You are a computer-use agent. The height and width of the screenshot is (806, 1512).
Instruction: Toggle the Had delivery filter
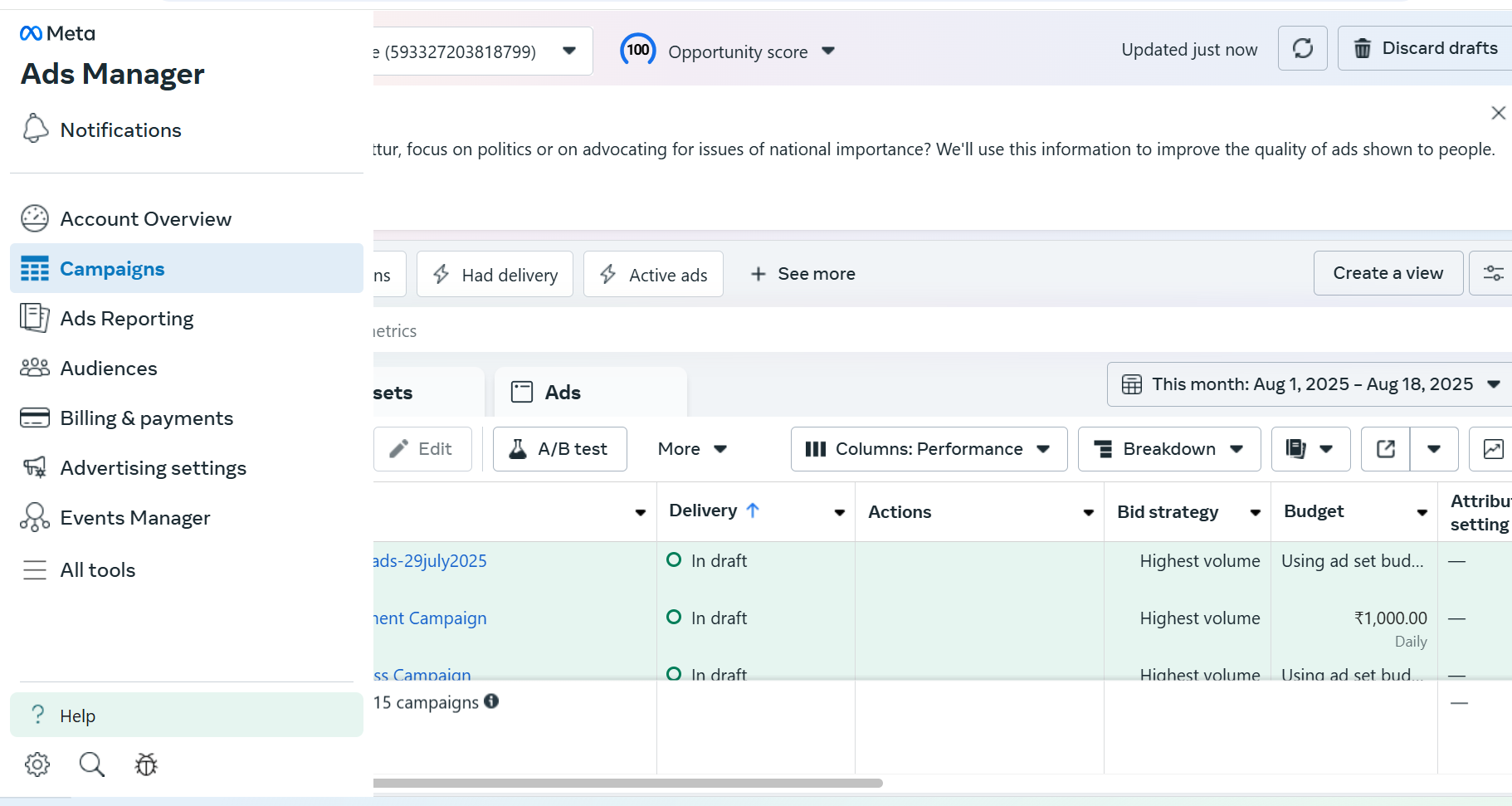click(495, 274)
